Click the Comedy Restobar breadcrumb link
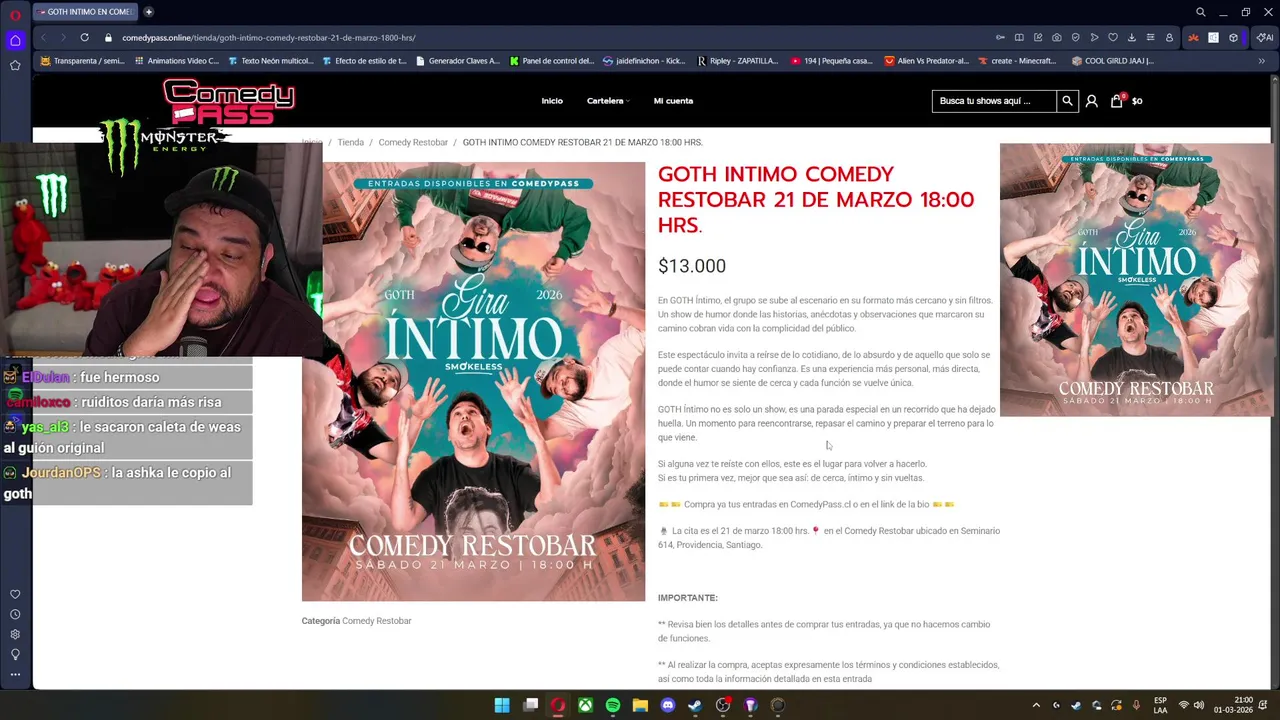 [413, 142]
